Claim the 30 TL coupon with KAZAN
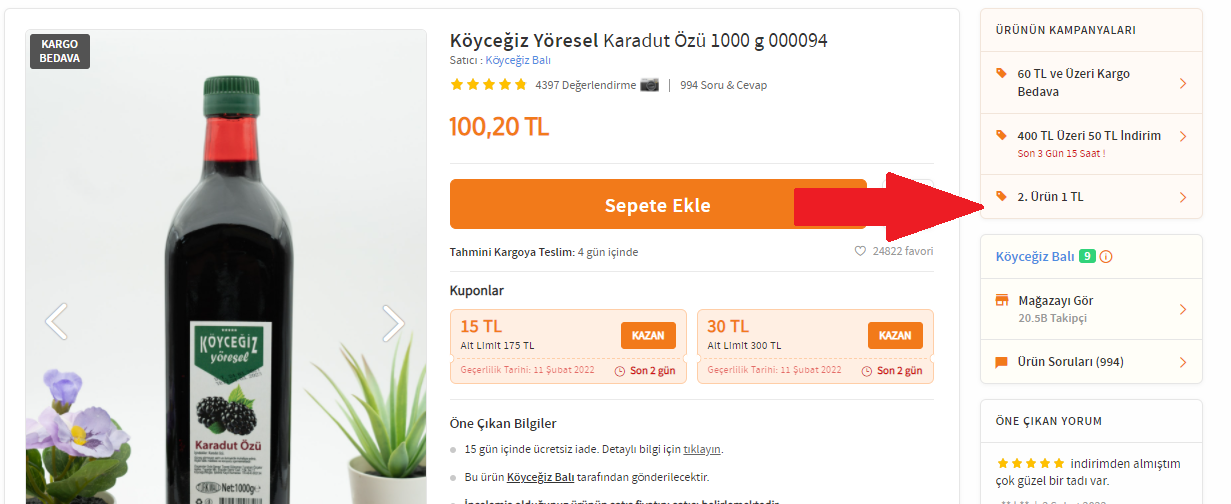 pyautogui.click(x=895, y=336)
